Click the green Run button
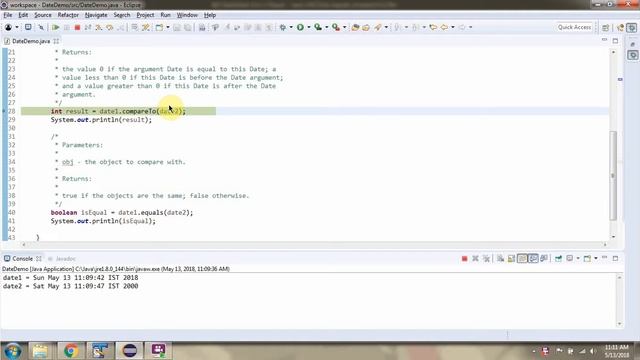 [300, 27]
